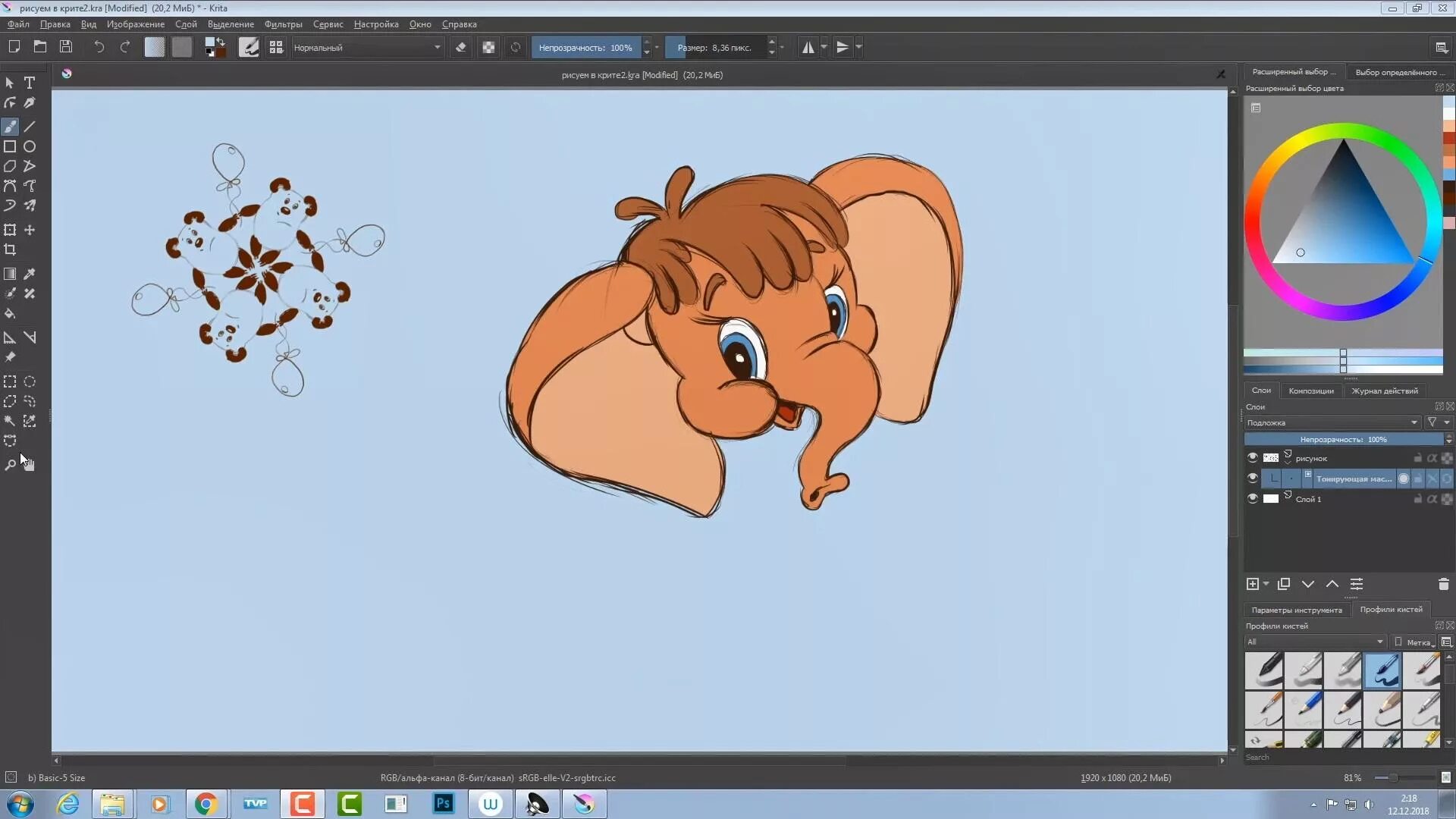Select the Fill bucket tool
This screenshot has width=1456, height=819.
click(10, 313)
